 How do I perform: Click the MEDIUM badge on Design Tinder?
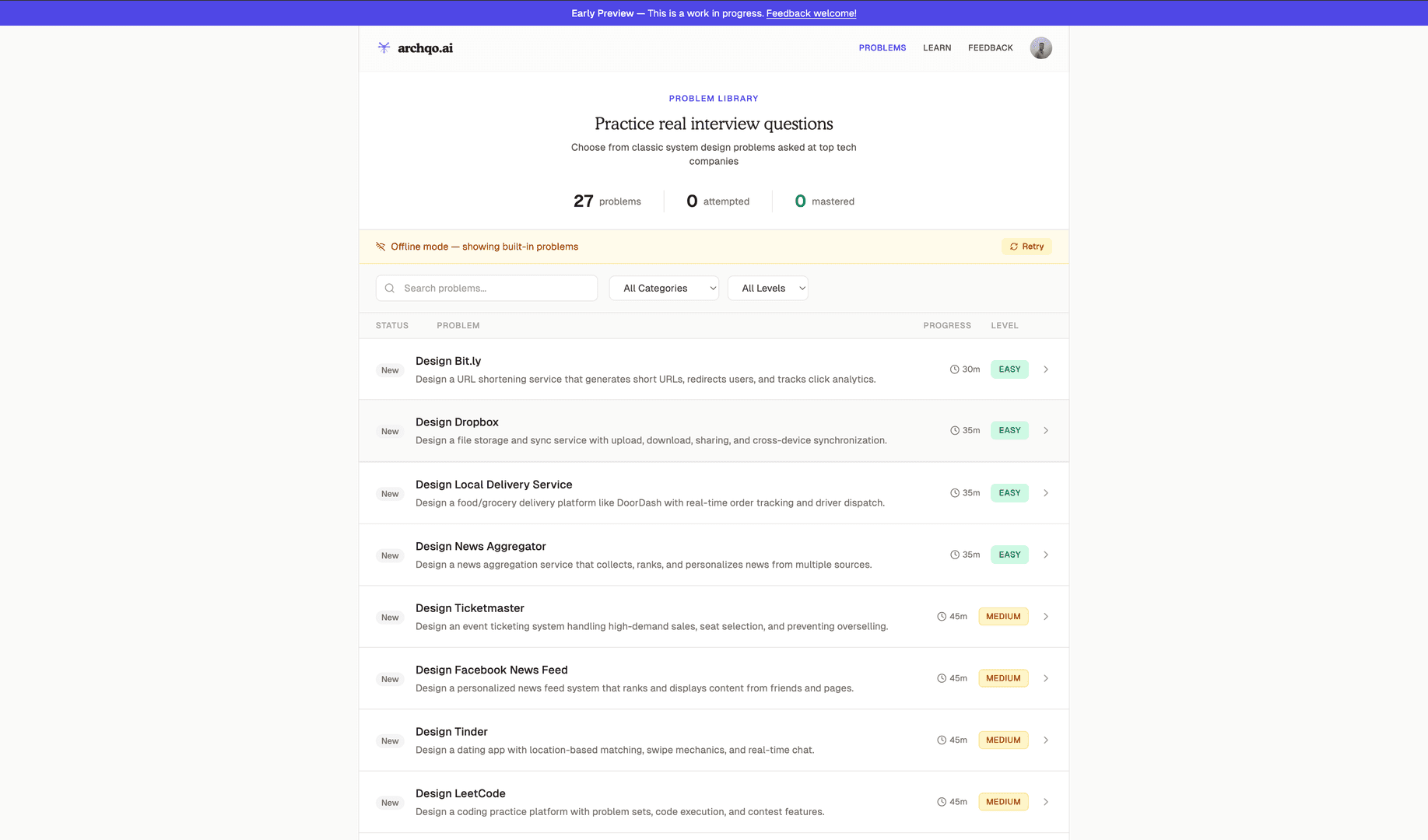click(x=1003, y=740)
